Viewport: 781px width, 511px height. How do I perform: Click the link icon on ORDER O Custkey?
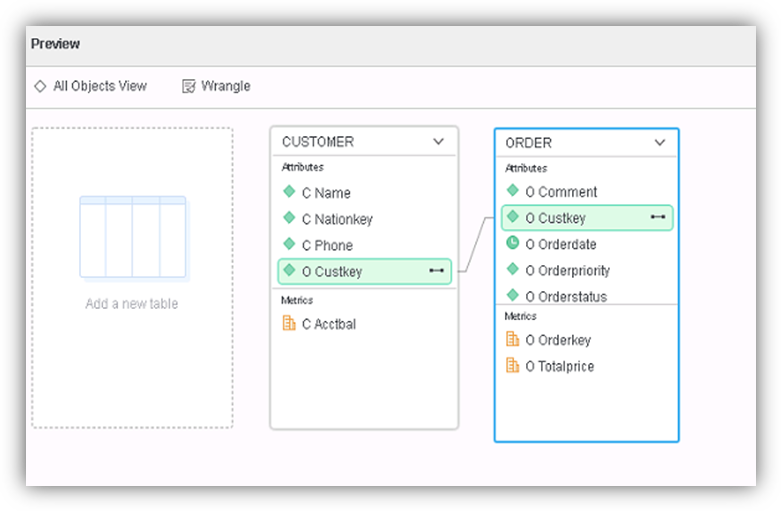(x=658, y=217)
